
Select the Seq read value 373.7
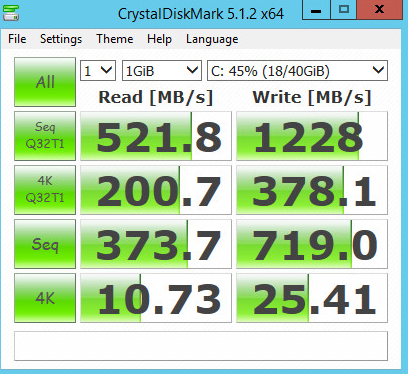point(156,244)
